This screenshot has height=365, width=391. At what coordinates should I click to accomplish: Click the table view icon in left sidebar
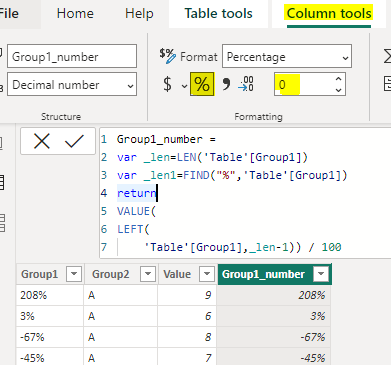(2, 183)
